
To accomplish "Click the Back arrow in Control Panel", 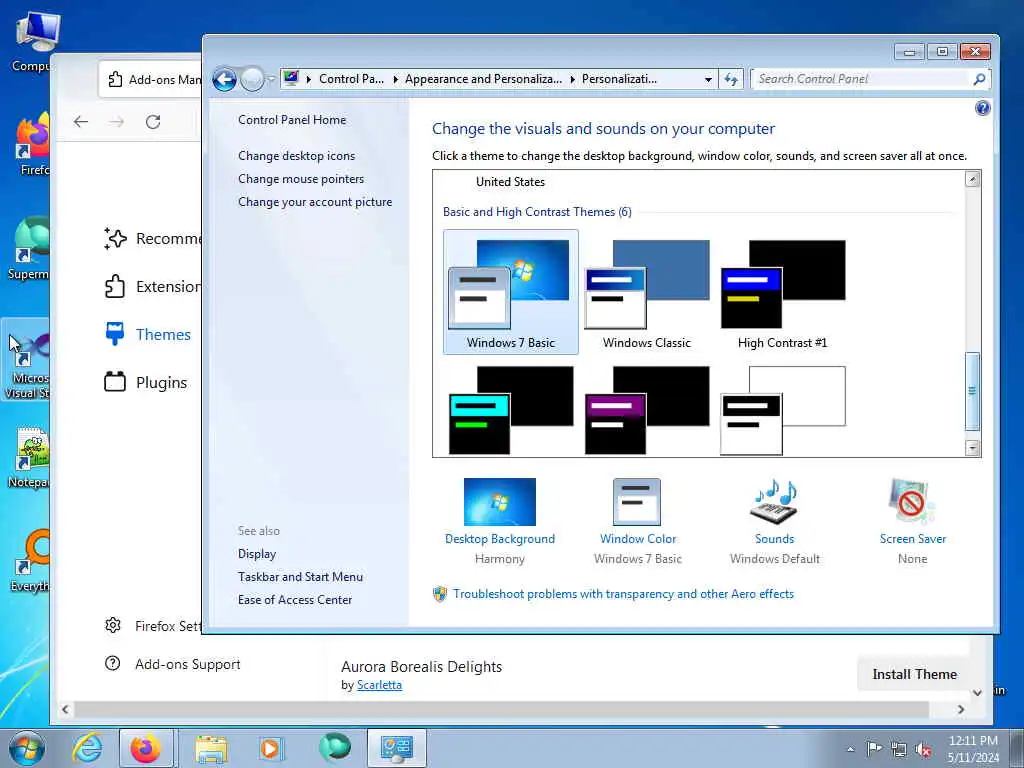I will (224, 80).
